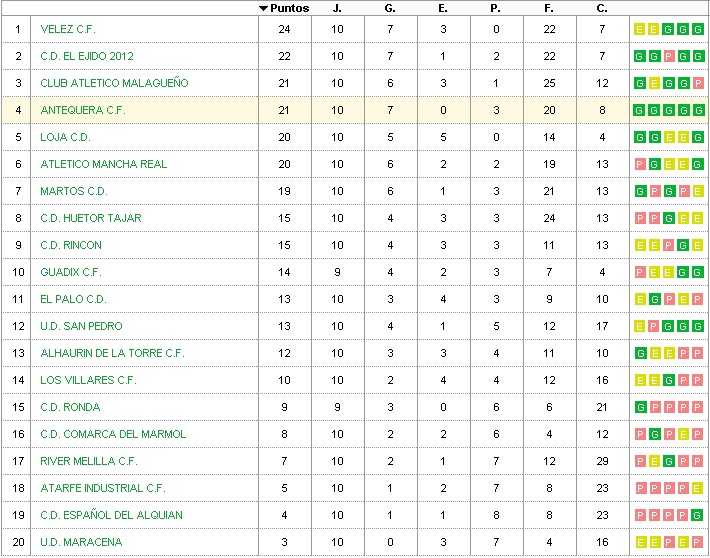This screenshot has height=558, width=710.
Task: Click the green G badge in C.D. ESPAÑOL DEL ALQUIAN row
Action: (696, 515)
